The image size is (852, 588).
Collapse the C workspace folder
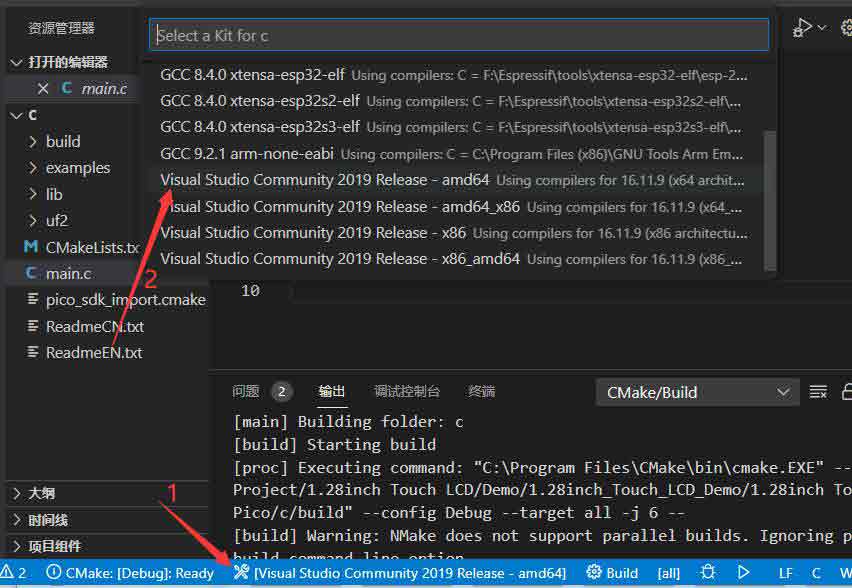16,115
